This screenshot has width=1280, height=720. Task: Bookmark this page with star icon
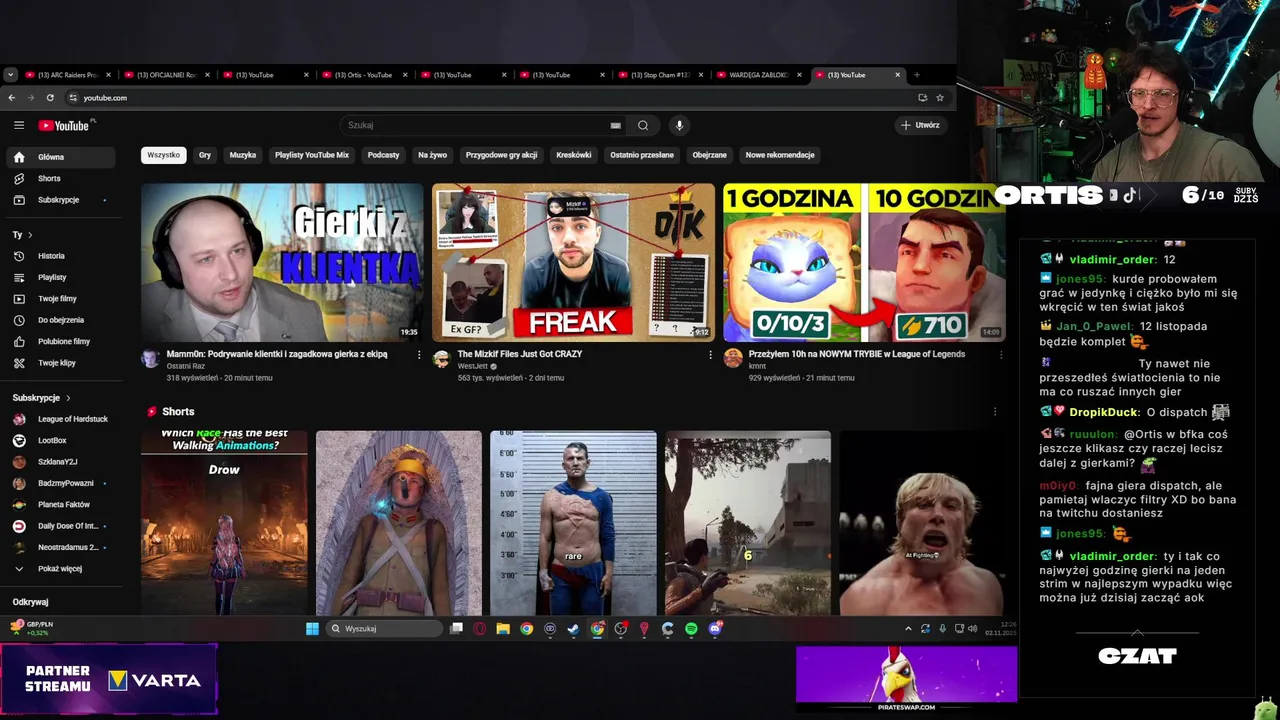click(940, 98)
